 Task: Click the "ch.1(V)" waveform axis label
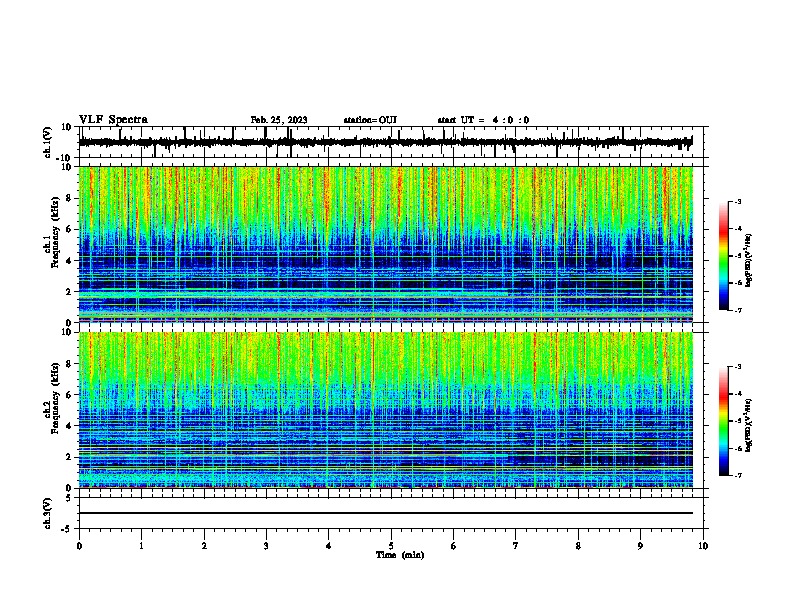click(x=47, y=142)
